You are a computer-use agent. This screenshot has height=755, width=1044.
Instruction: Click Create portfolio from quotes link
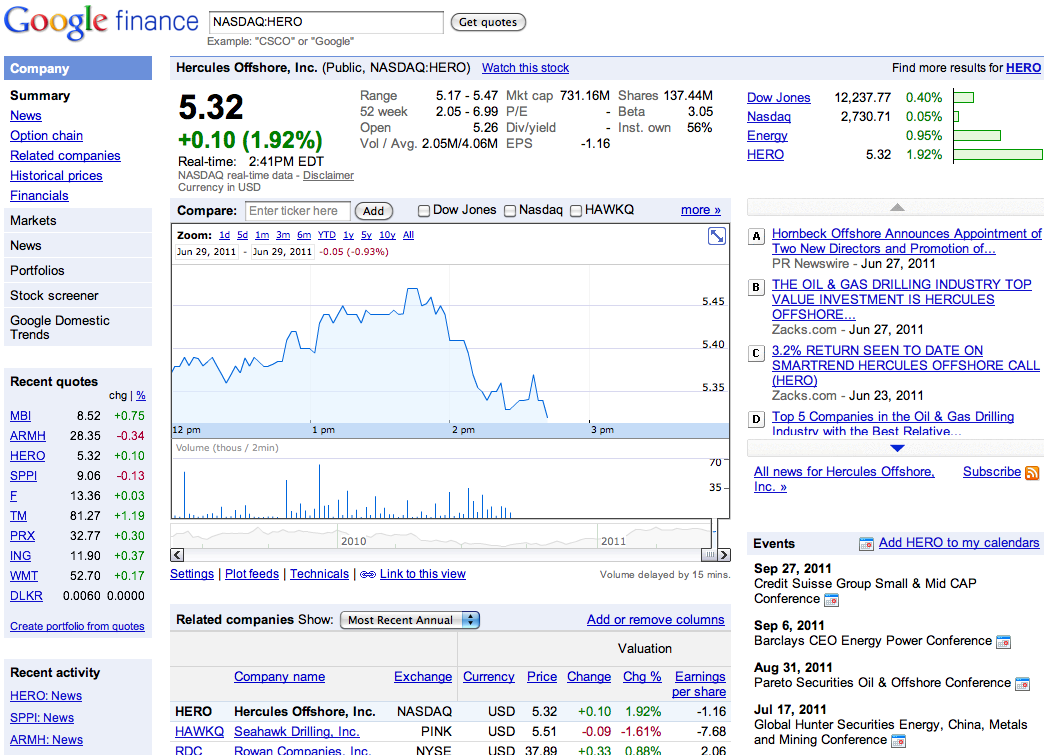click(77, 627)
